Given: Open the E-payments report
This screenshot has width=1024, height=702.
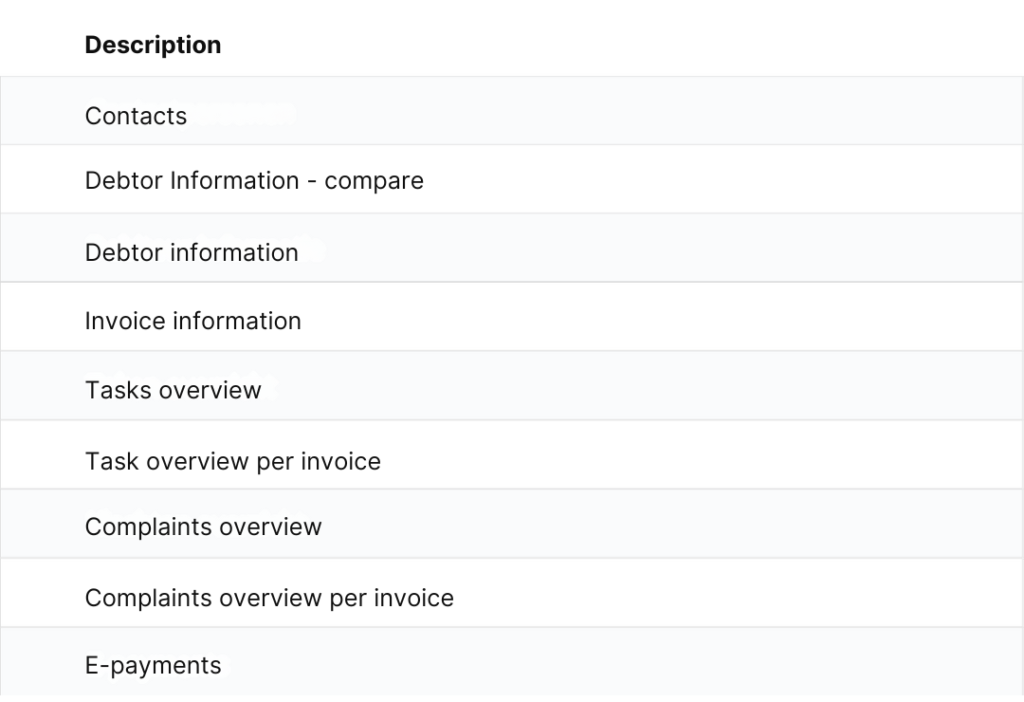Looking at the screenshot, I should [x=153, y=665].
